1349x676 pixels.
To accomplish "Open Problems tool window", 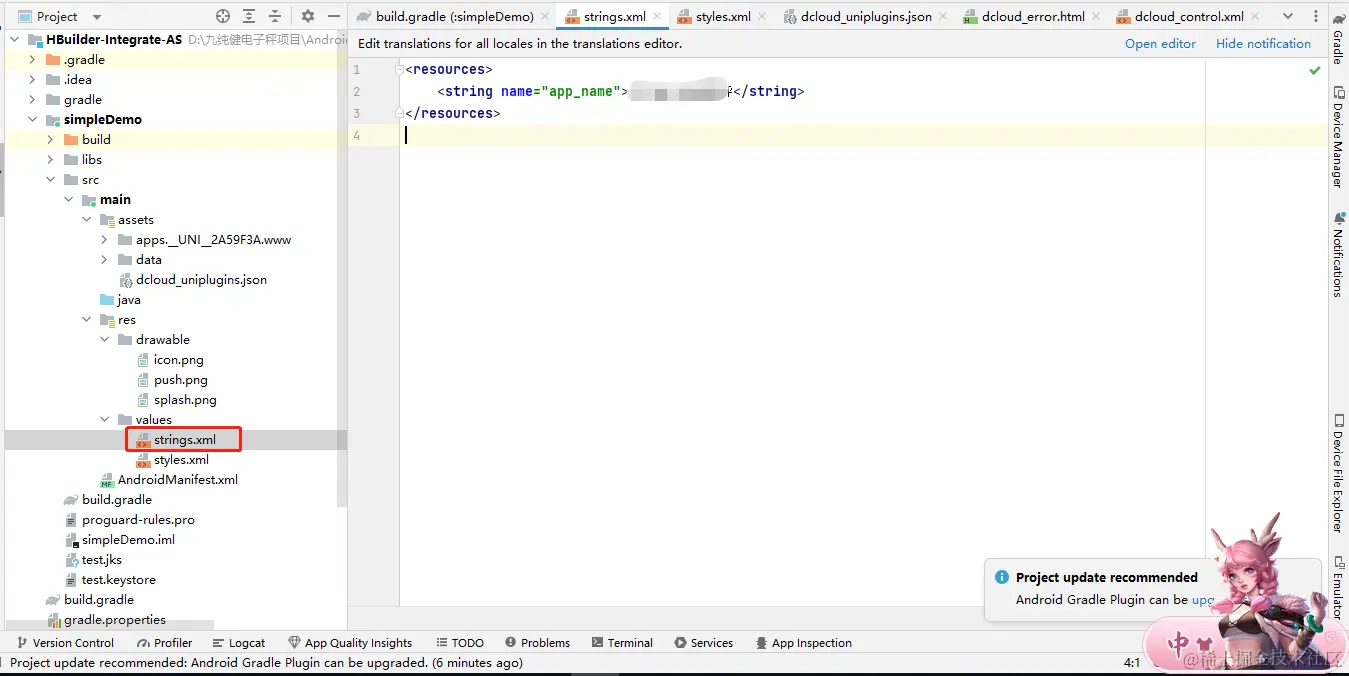I will [x=538, y=643].
